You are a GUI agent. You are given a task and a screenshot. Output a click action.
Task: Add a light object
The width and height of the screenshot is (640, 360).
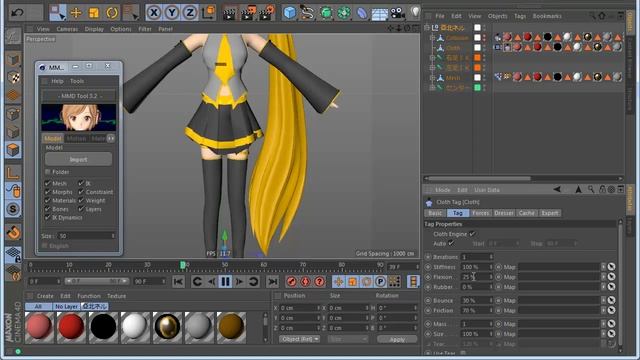point(415,12)
